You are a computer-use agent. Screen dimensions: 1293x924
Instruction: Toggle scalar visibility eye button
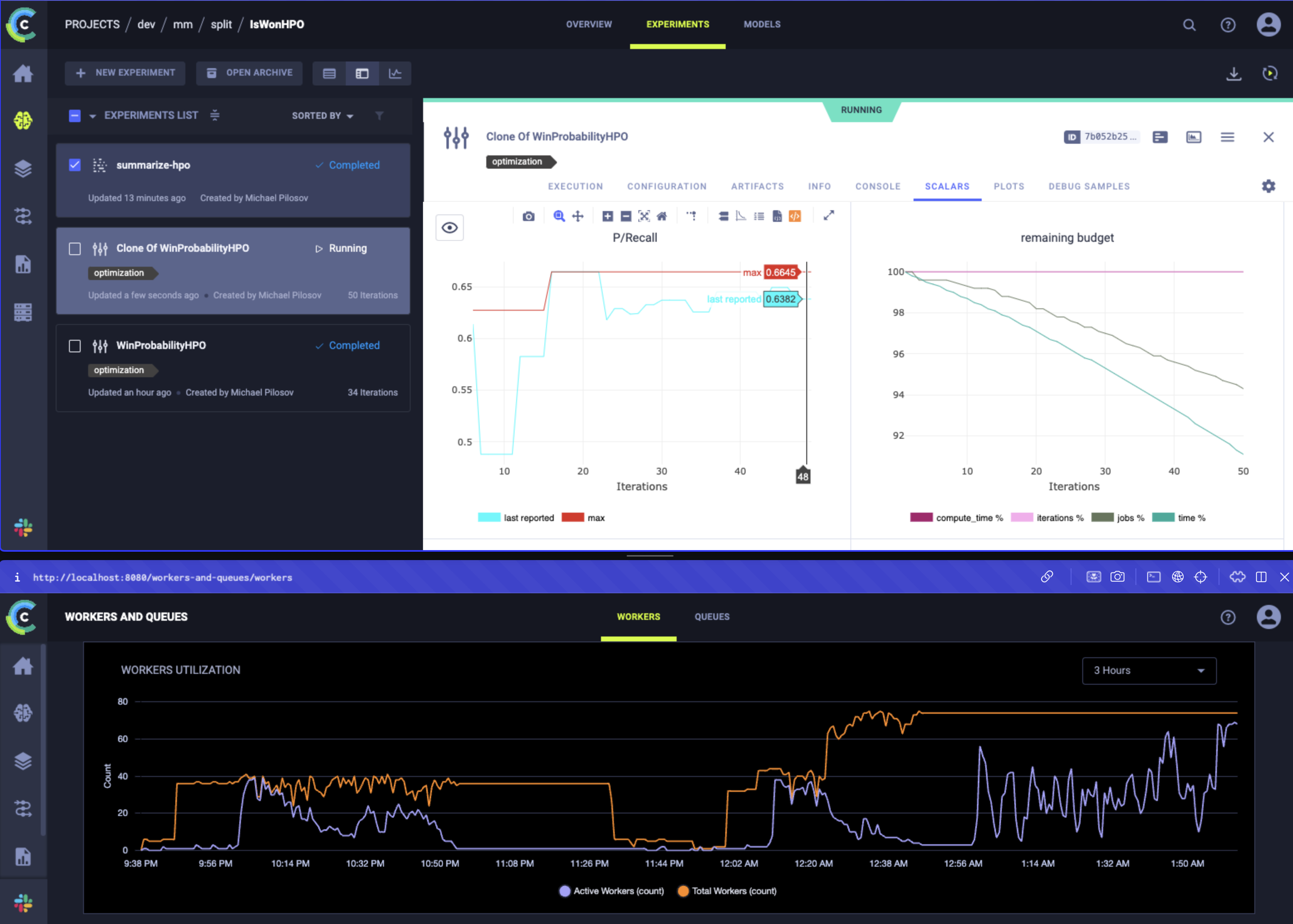450,228
